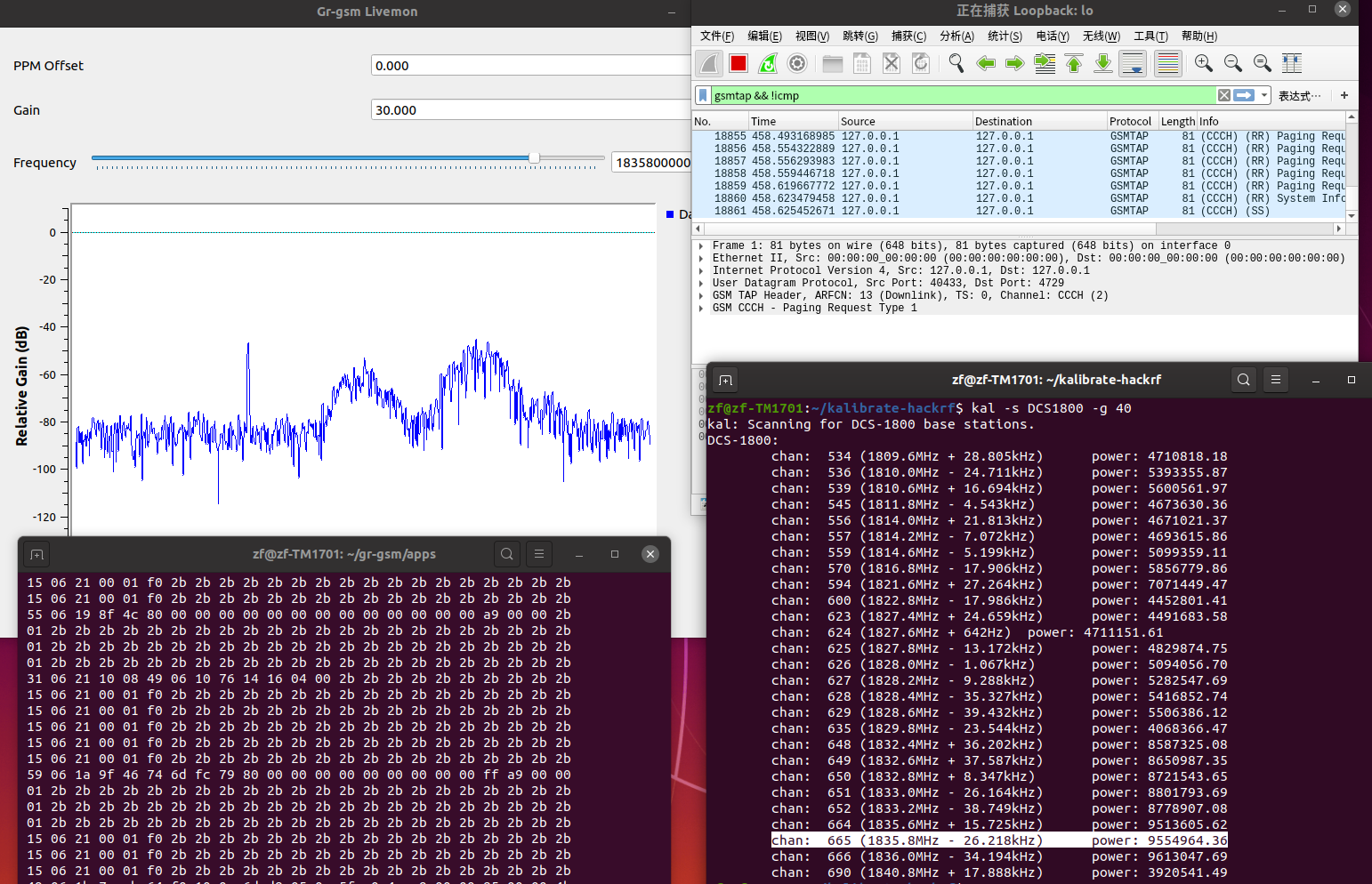Click the Frequency value box 1835800000

pos(651,163)
